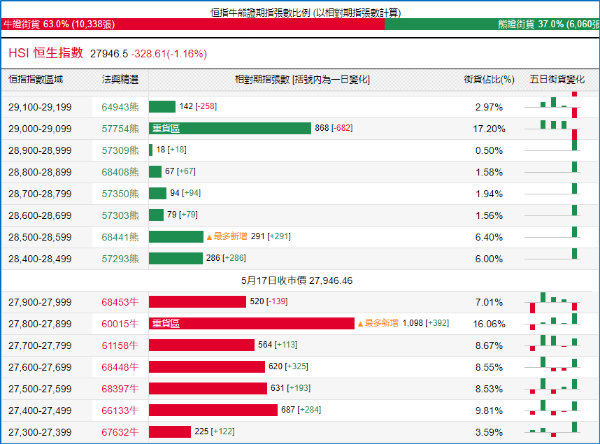600x444 pixels.
Task: Open bull warrant link 61158牛
Action: 120,345
